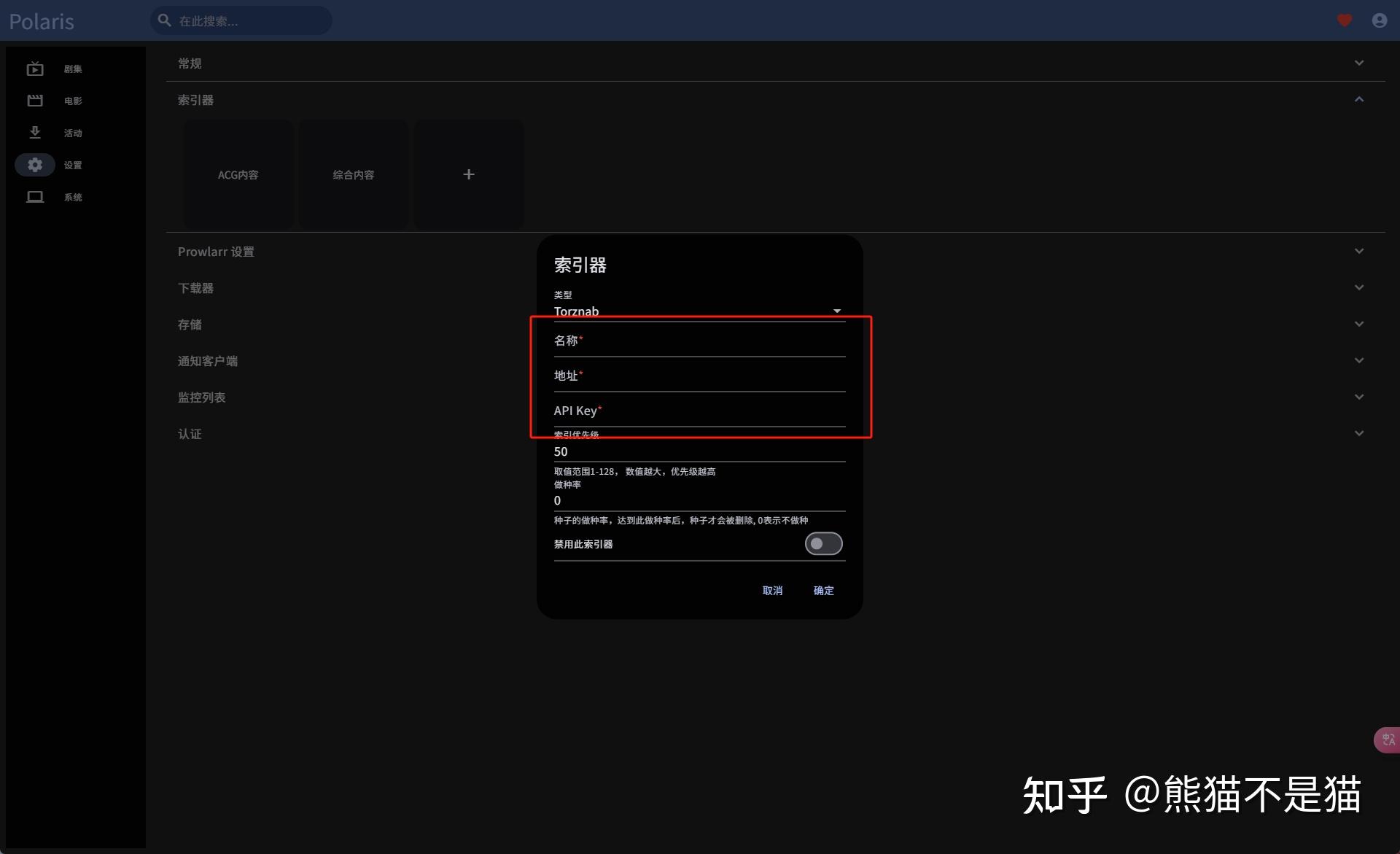Click the 认证 title text

point(190,434)
